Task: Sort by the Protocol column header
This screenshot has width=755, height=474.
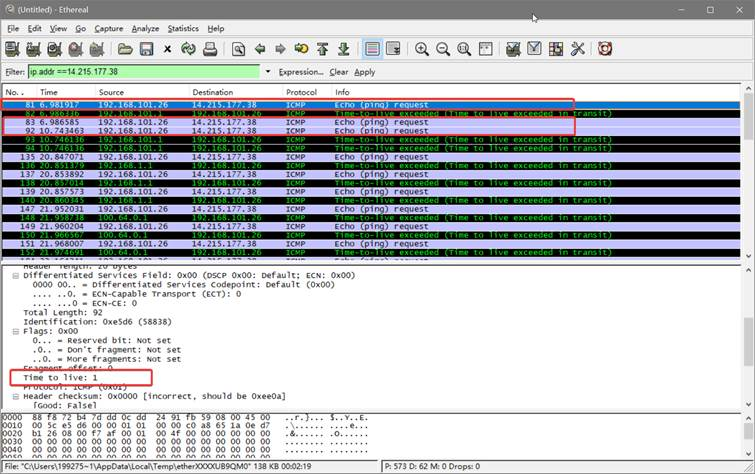Action: pos(307,92)
